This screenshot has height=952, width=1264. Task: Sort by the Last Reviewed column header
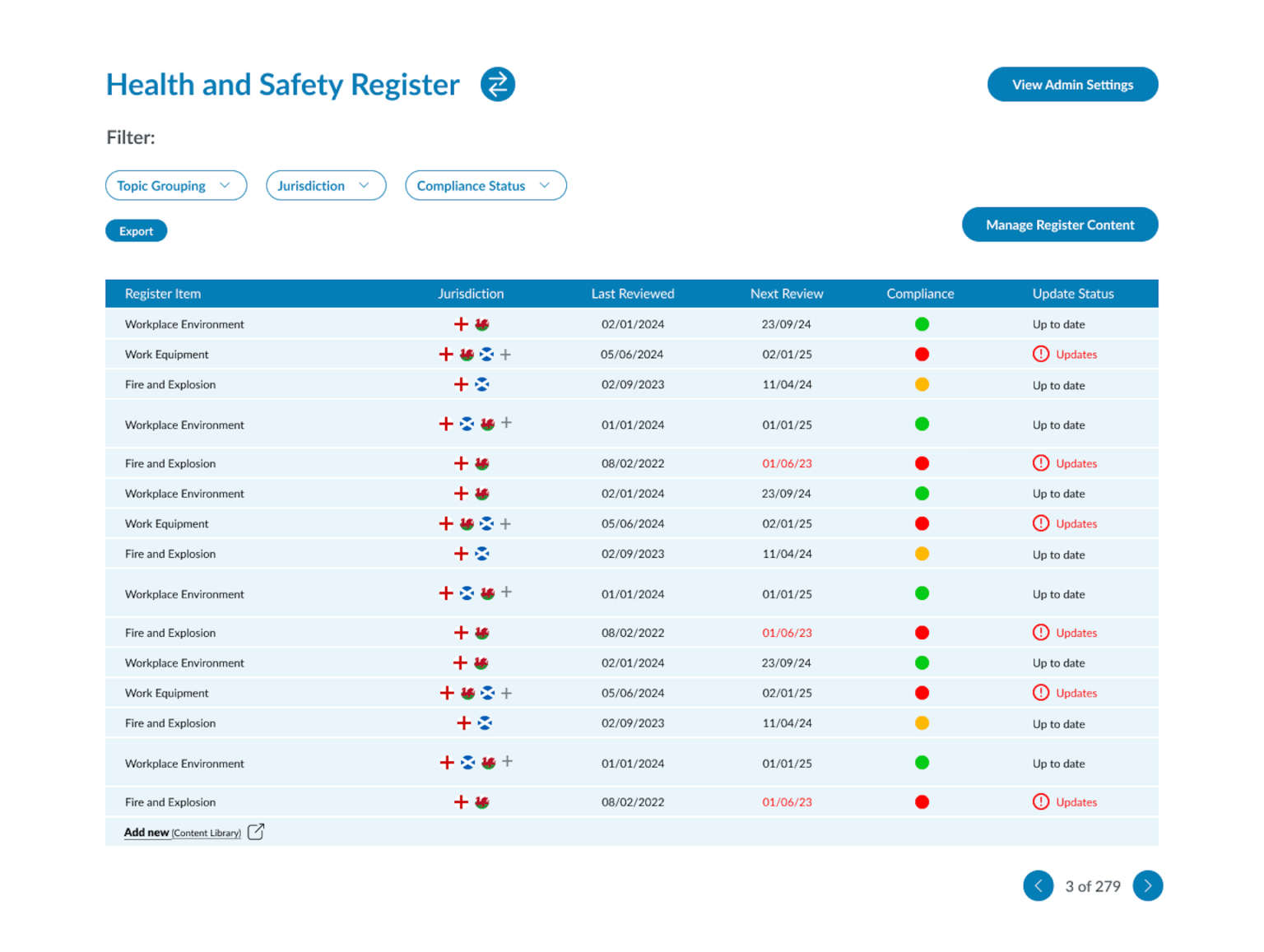click(x=632, y=294)
